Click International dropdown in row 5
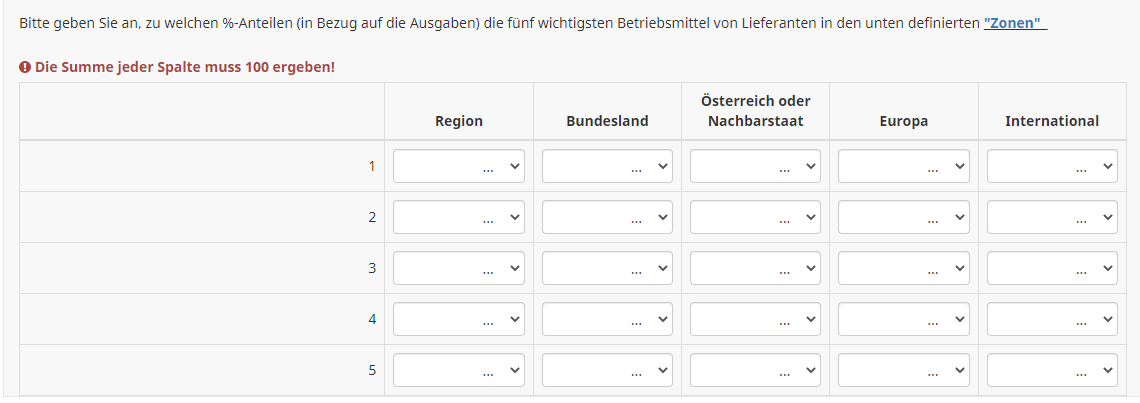The height and width of the screenshot is (403, 1140). [x=1052, y=371]
